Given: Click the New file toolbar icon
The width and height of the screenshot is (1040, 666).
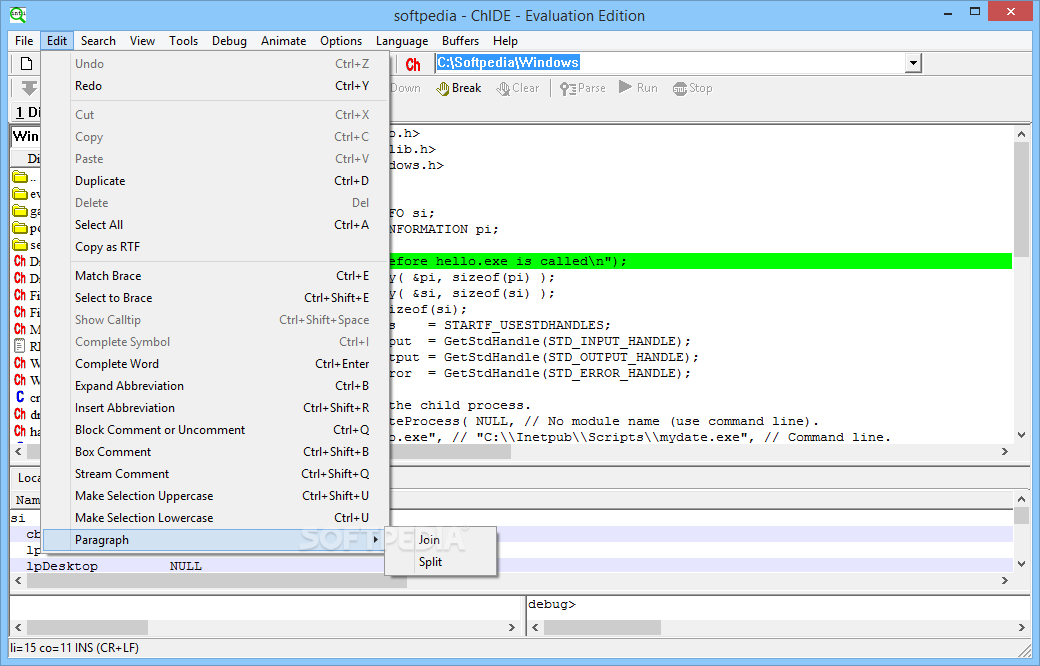Looking at the screenshot, I should pos(27,64).
